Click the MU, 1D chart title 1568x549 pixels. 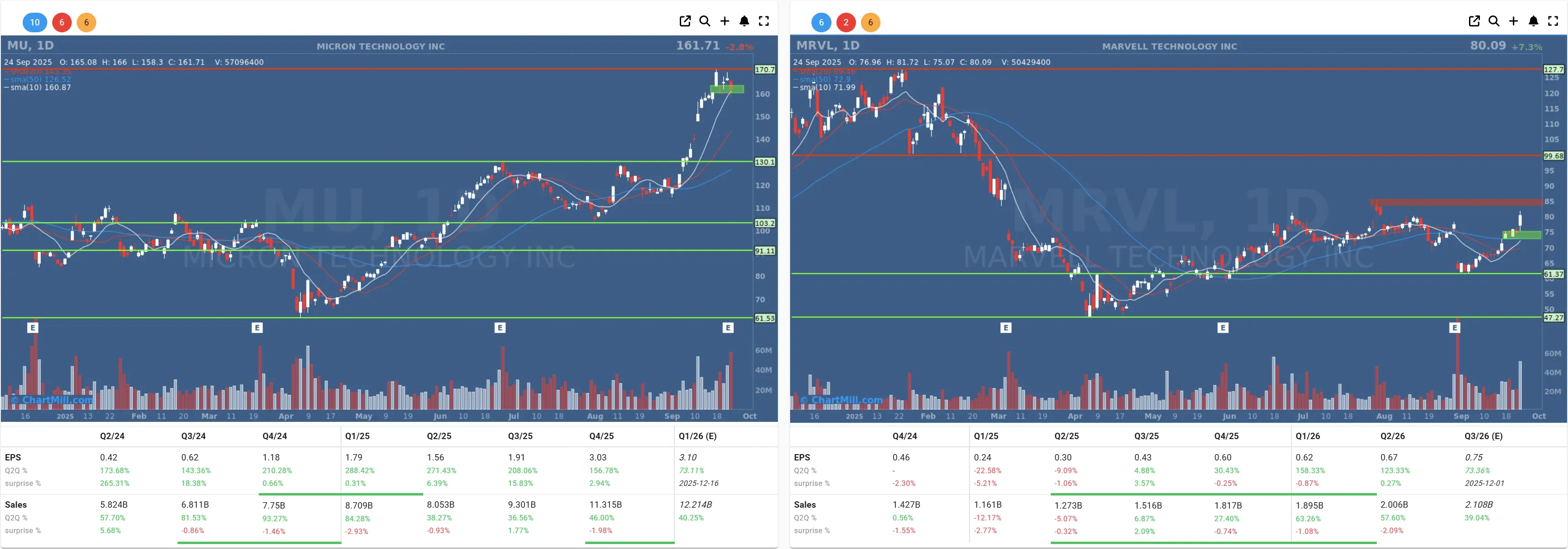tap(30, 46)
